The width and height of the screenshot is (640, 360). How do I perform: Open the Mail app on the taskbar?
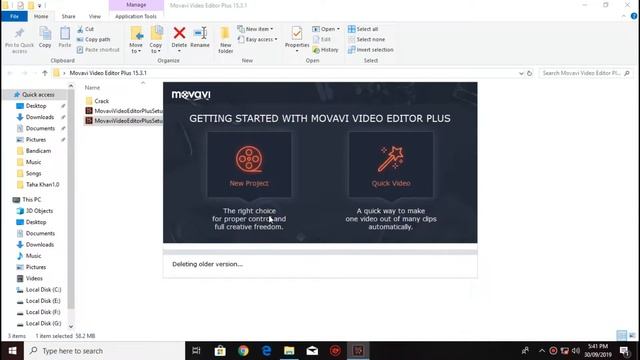click(312, 351)
